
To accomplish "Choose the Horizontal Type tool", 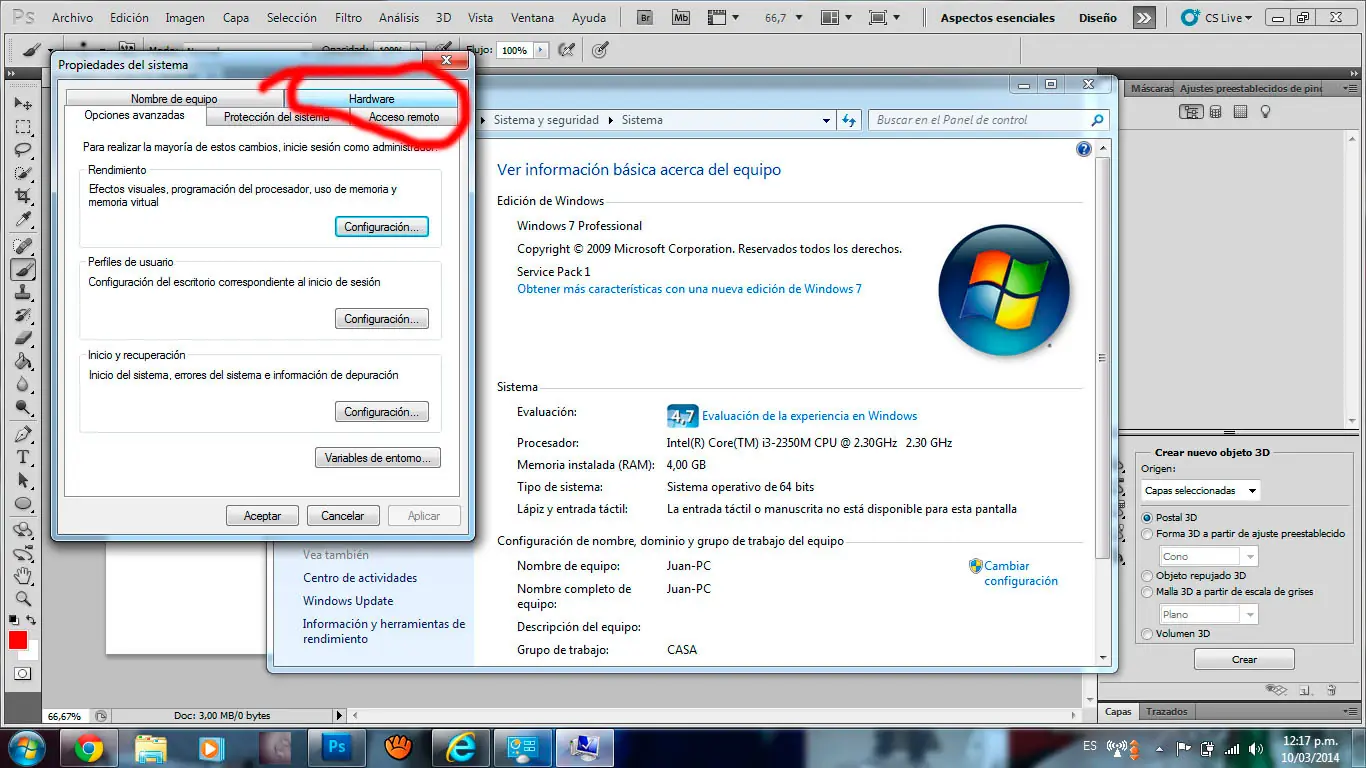I will click(23, 457).
